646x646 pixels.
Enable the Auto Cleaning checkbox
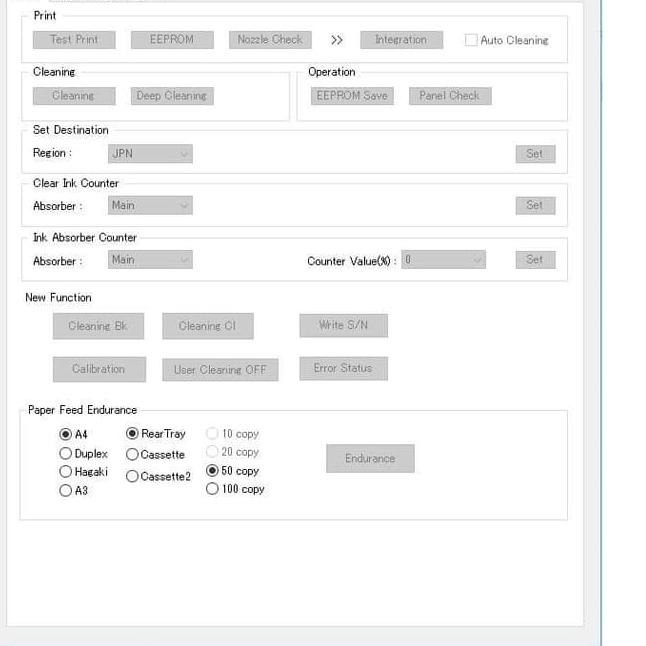tap(472, 41)
